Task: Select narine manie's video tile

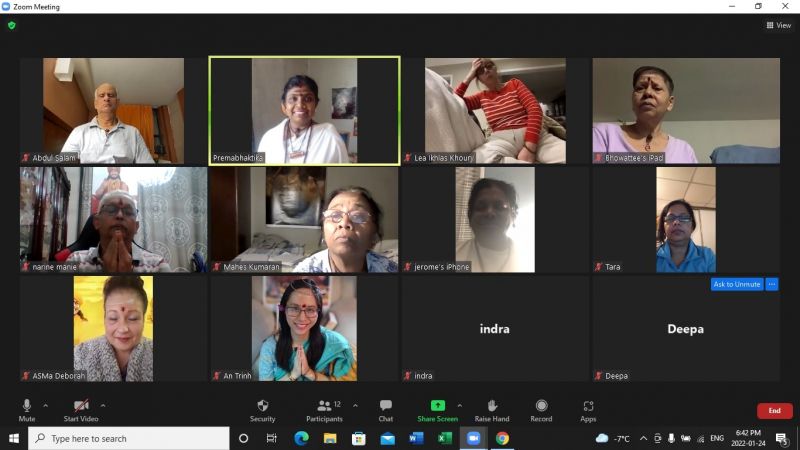Action: tap(113, 219)
